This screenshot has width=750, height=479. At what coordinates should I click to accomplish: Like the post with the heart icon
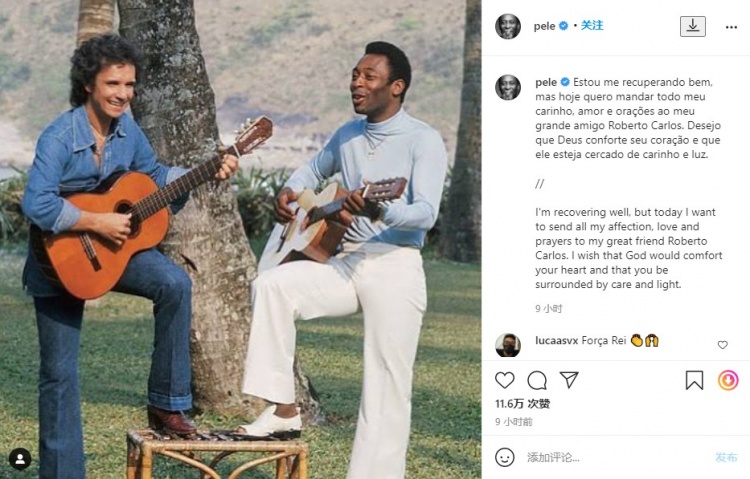(x=505, y=380)
